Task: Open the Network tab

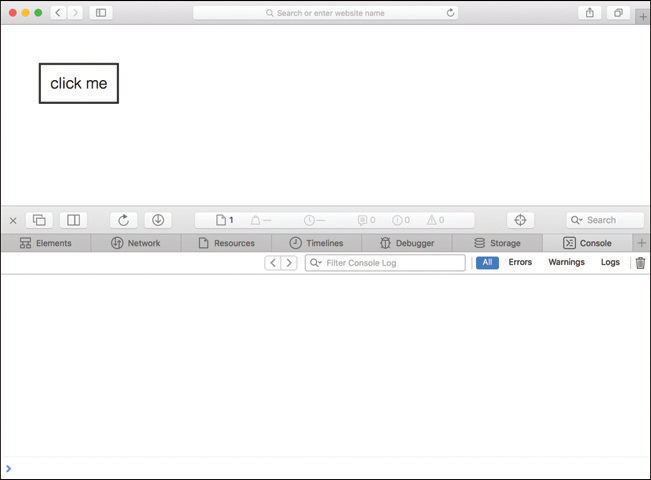Action: 135,243
